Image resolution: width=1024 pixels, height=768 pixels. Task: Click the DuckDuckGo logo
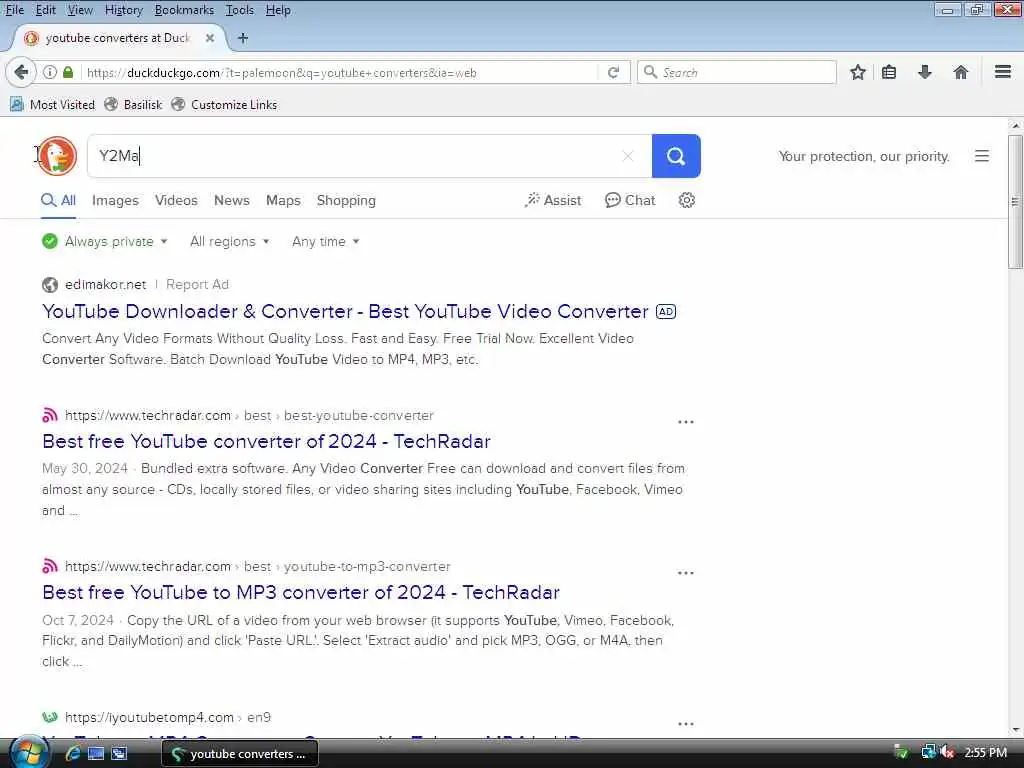tap(57, 155)
